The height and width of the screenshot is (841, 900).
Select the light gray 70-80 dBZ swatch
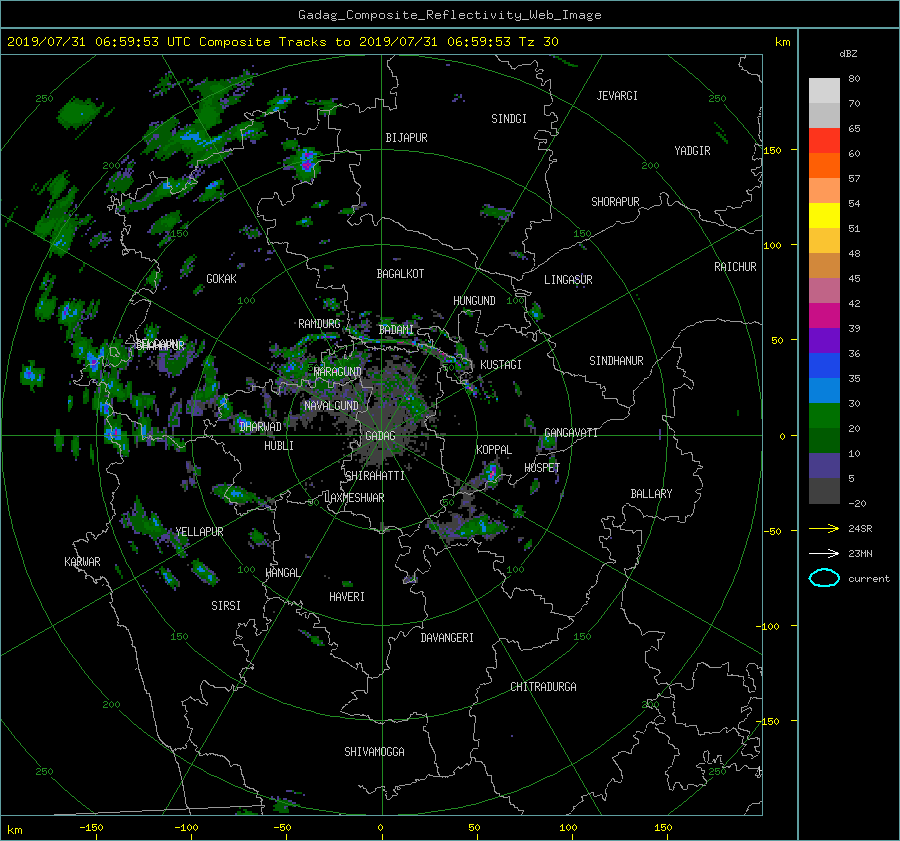[824, 91]
